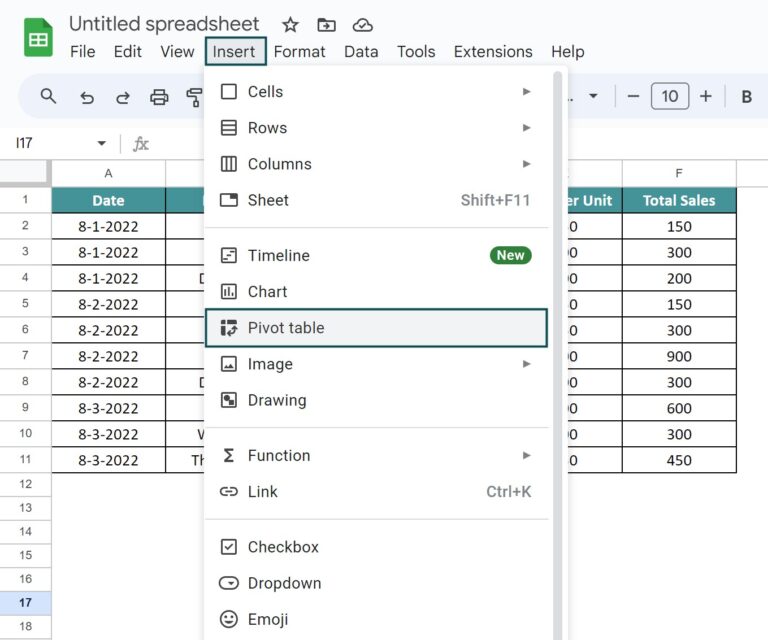Open the name box dropdown arrow
The width and height of the screenshot is (768, 640).
101,143
